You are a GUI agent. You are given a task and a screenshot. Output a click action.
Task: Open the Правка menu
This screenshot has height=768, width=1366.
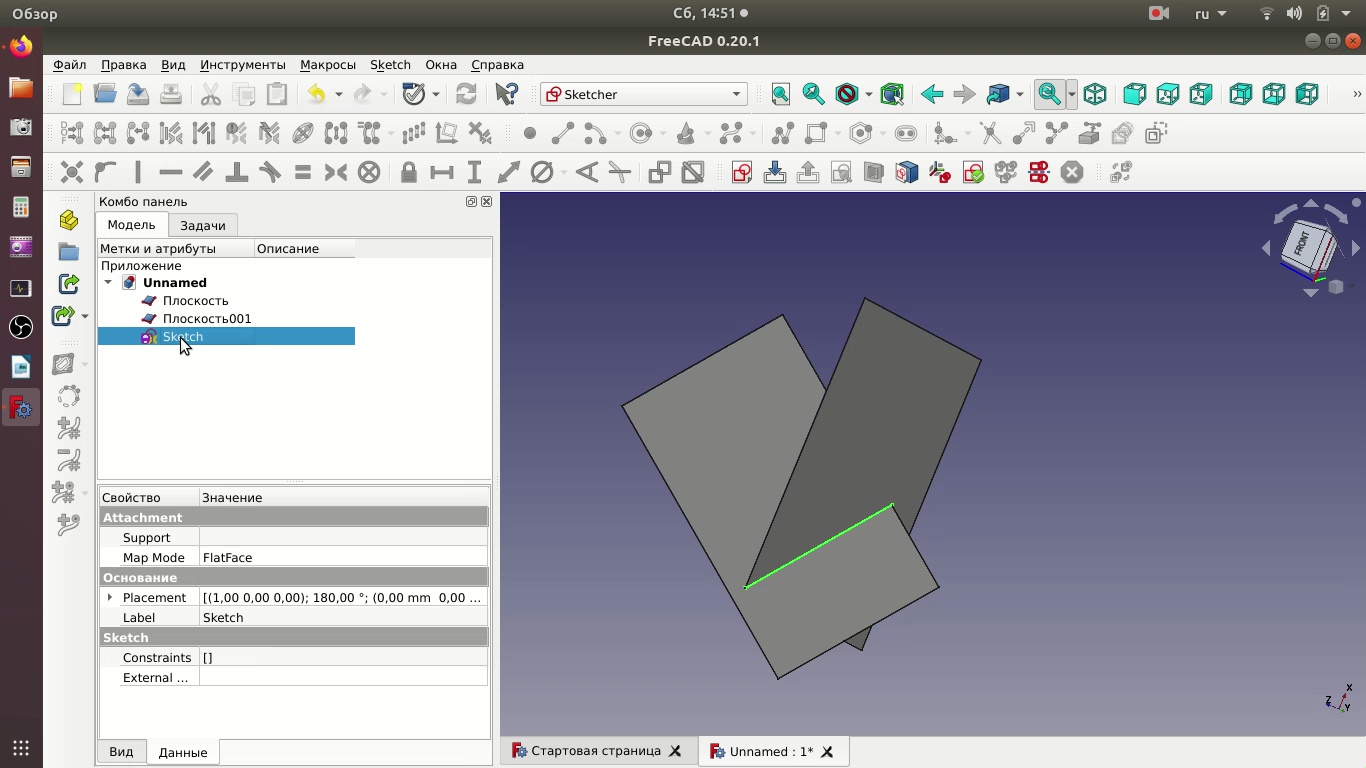click(123, 64)
